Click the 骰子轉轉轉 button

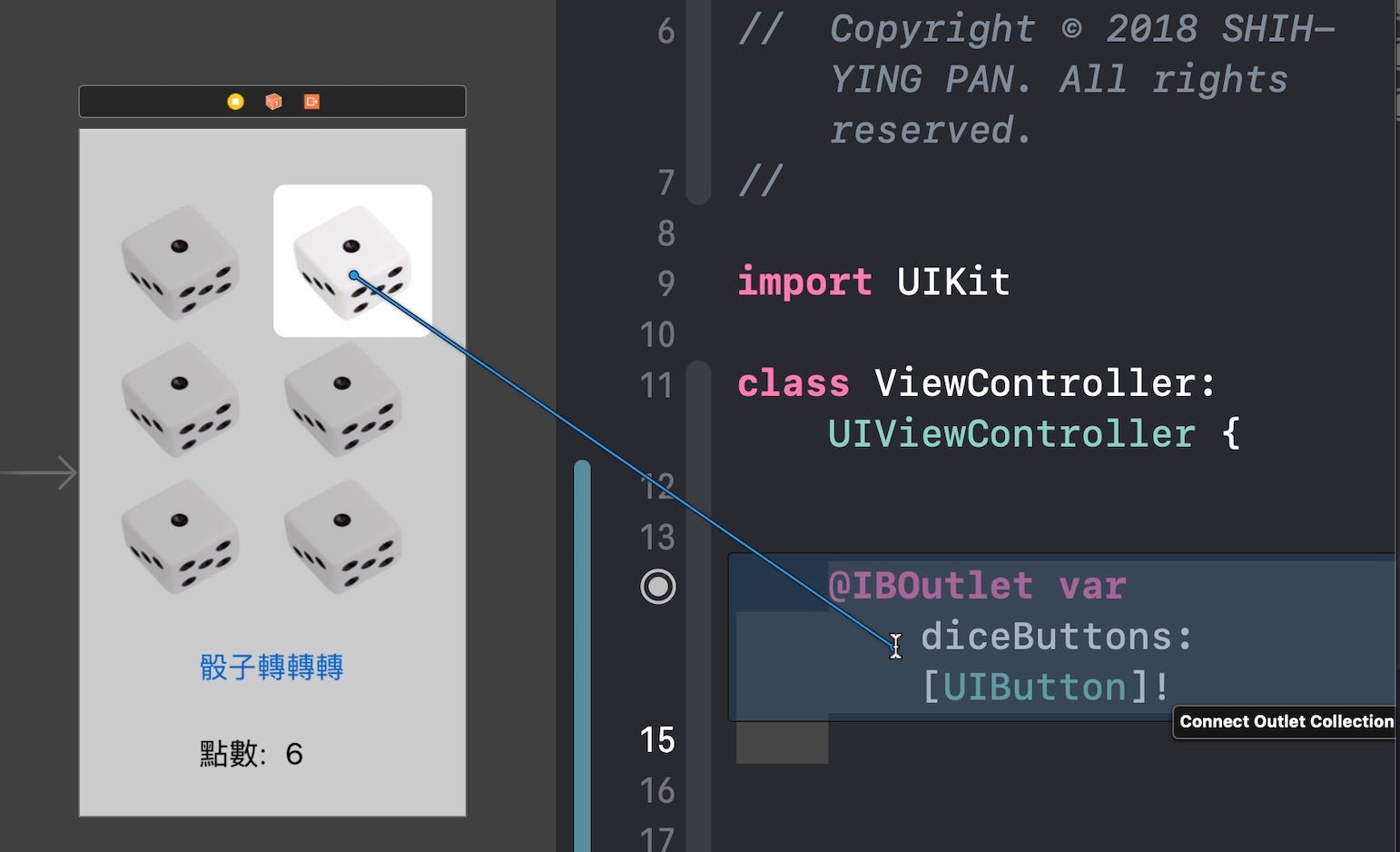click(x=271, y=668)
